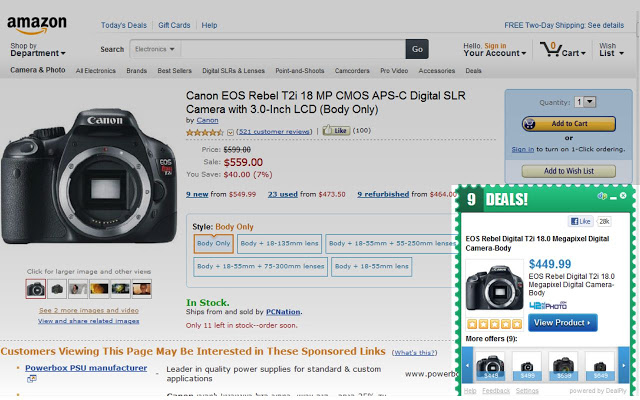Open Pro Video category
Image resolution: width=640 pixels, height=400 pixels.
tap(394, 71)
